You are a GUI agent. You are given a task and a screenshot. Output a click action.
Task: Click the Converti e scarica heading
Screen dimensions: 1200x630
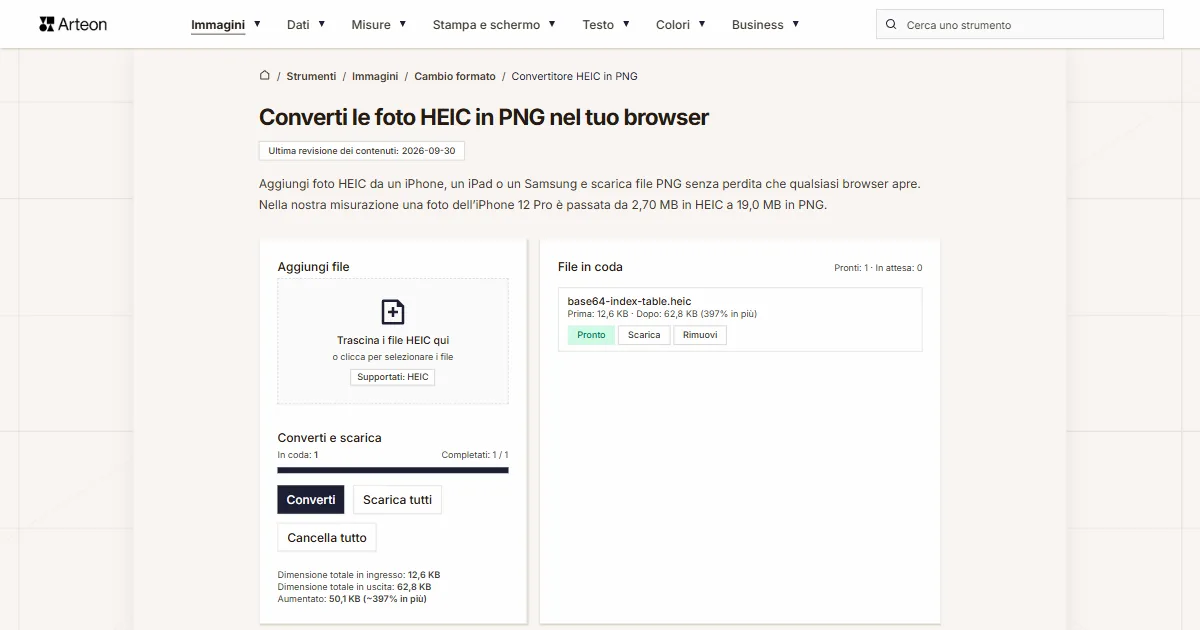point(329,438)
